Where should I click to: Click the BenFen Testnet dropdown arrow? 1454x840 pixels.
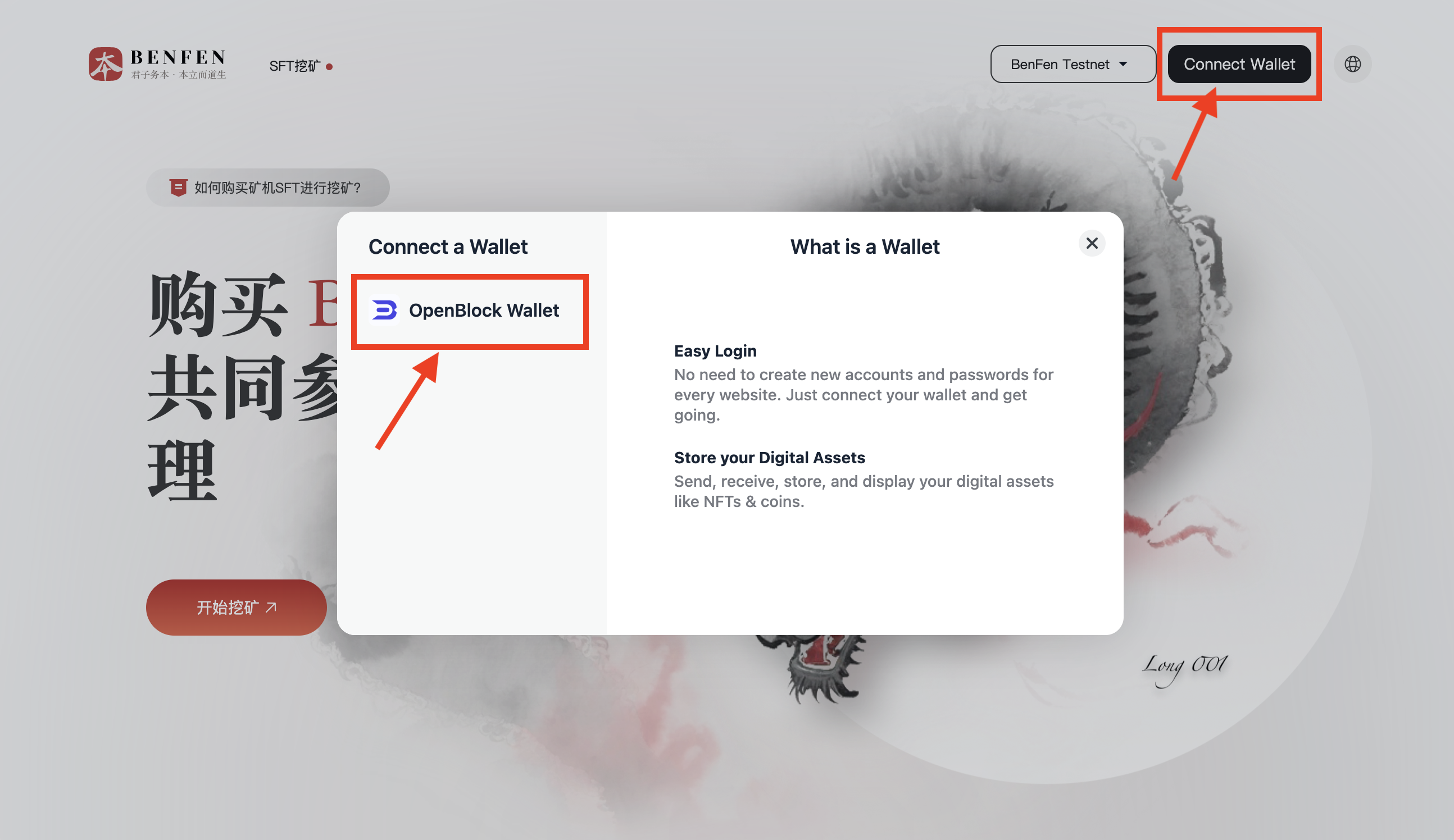(1123, 64)
